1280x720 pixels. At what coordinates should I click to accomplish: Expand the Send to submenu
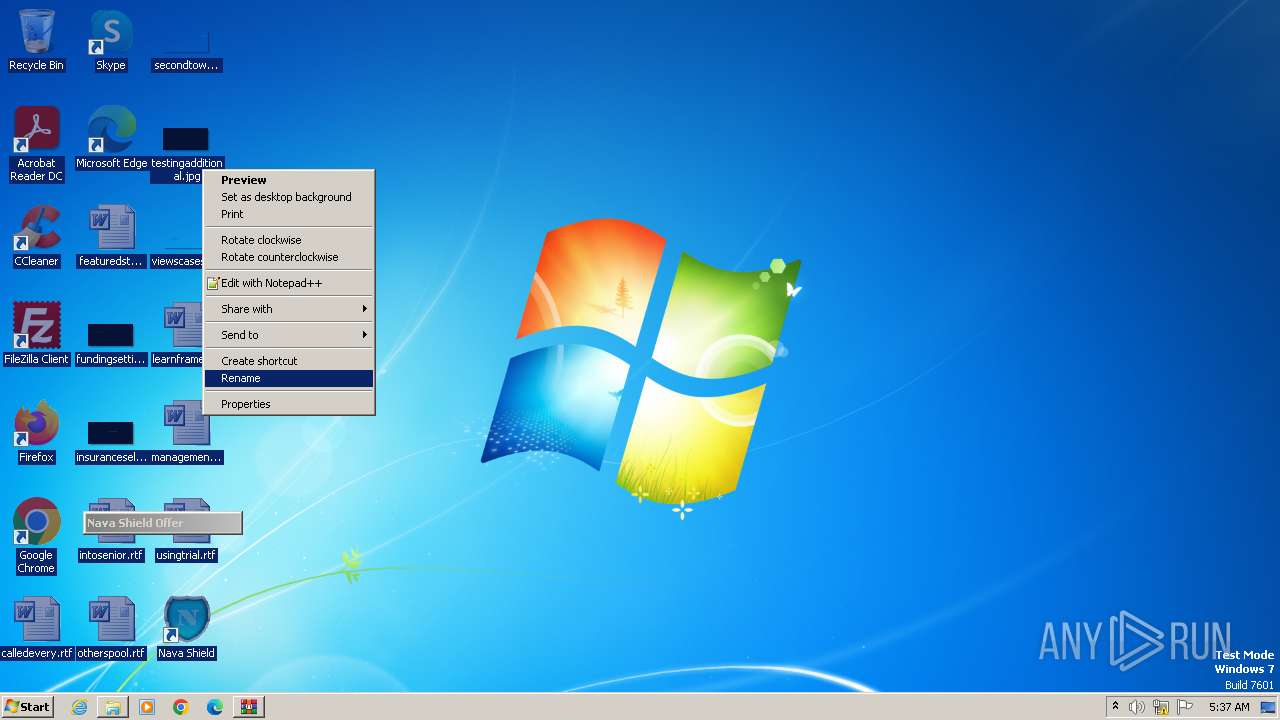(289, 335)
